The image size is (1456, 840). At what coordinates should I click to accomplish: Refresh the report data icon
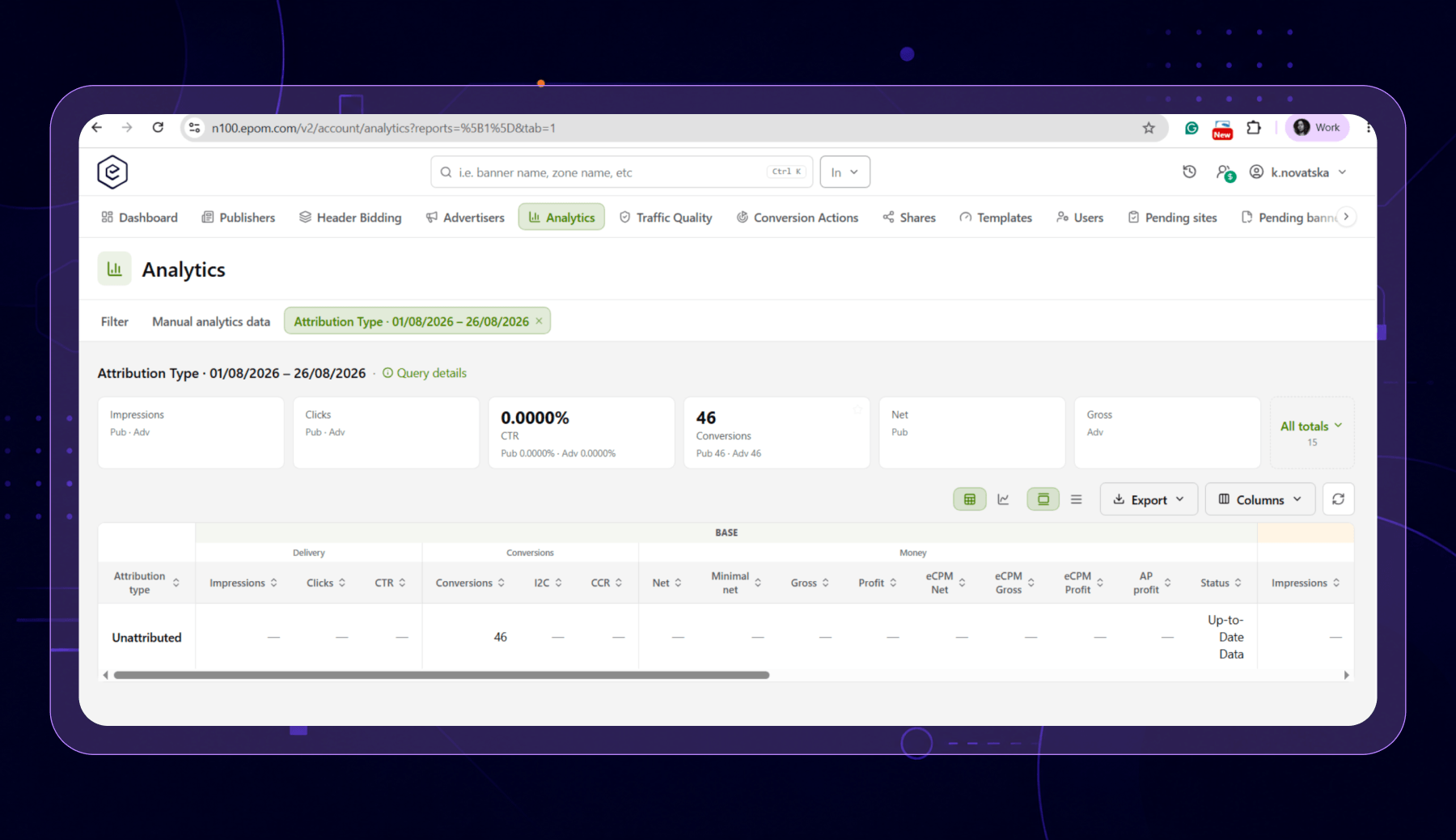pyautogui.click(x=1339, y=499)
